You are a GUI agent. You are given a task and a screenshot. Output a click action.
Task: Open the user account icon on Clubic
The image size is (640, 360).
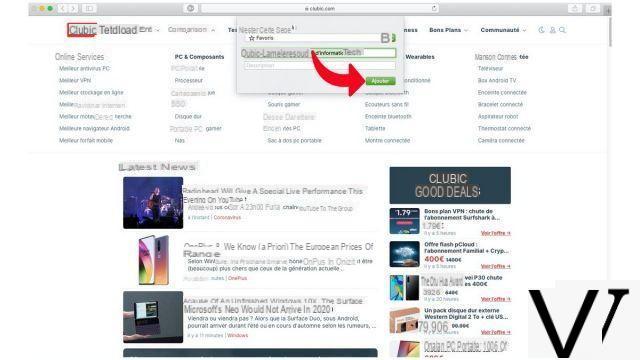552,30
